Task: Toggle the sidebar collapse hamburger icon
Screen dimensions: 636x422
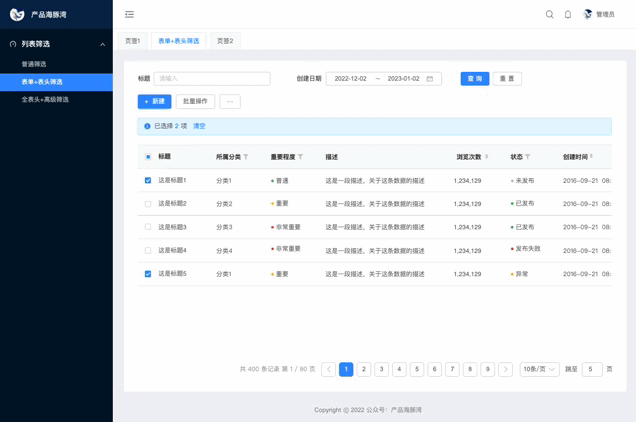Action: tap(129, 15)
